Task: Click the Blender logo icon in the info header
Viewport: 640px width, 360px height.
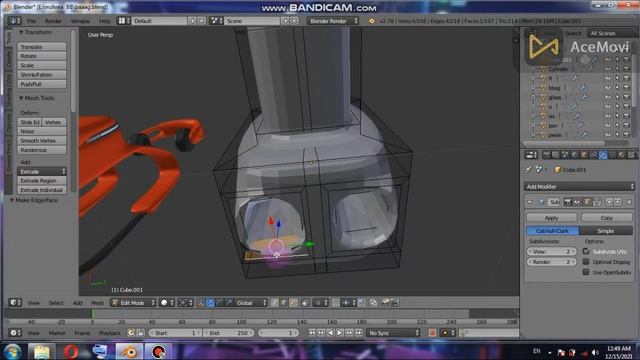Action: (371, 21)
